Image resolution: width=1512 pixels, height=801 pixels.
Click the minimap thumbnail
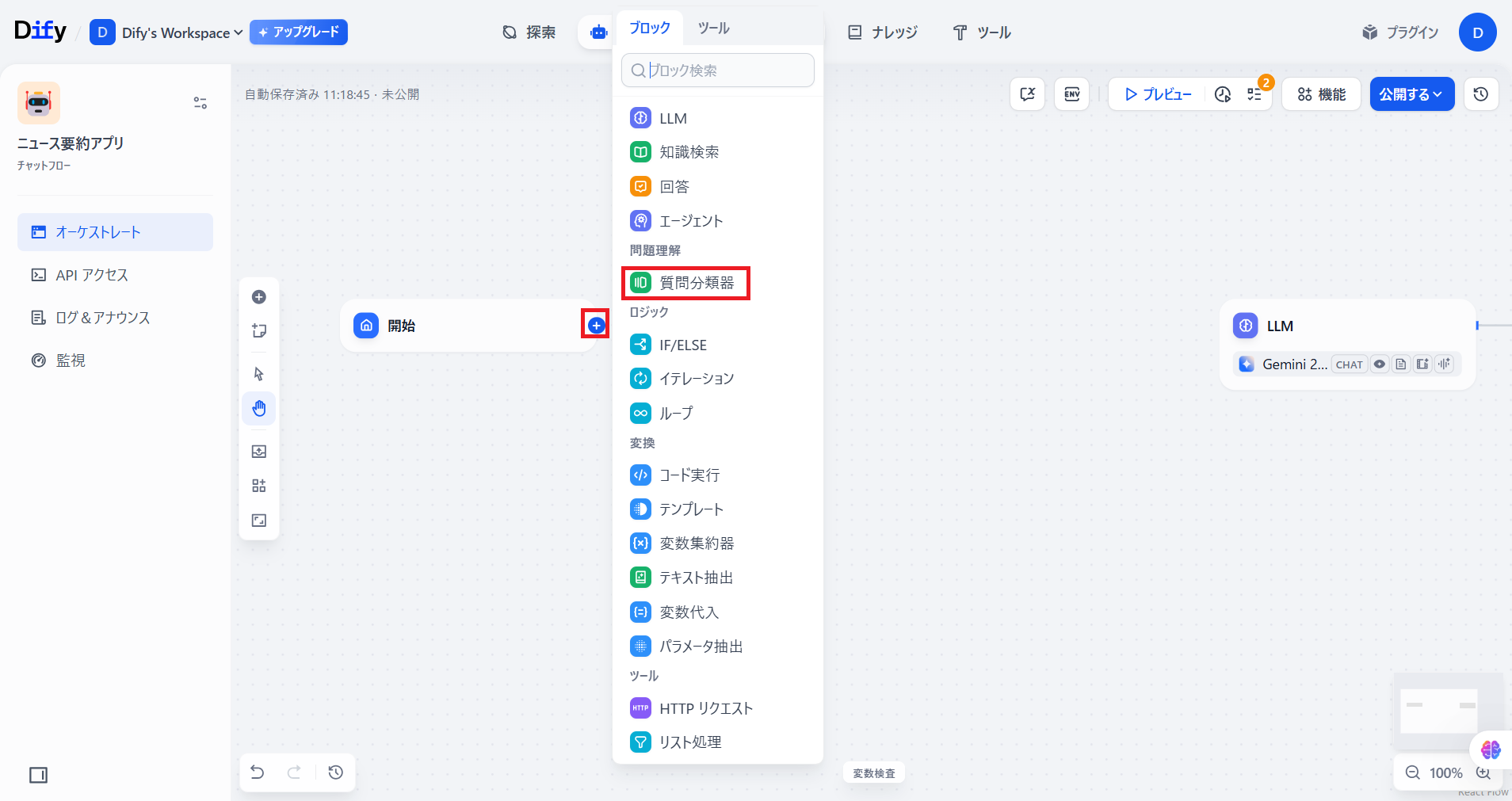pyautogui.click(x=1438, y=711)
